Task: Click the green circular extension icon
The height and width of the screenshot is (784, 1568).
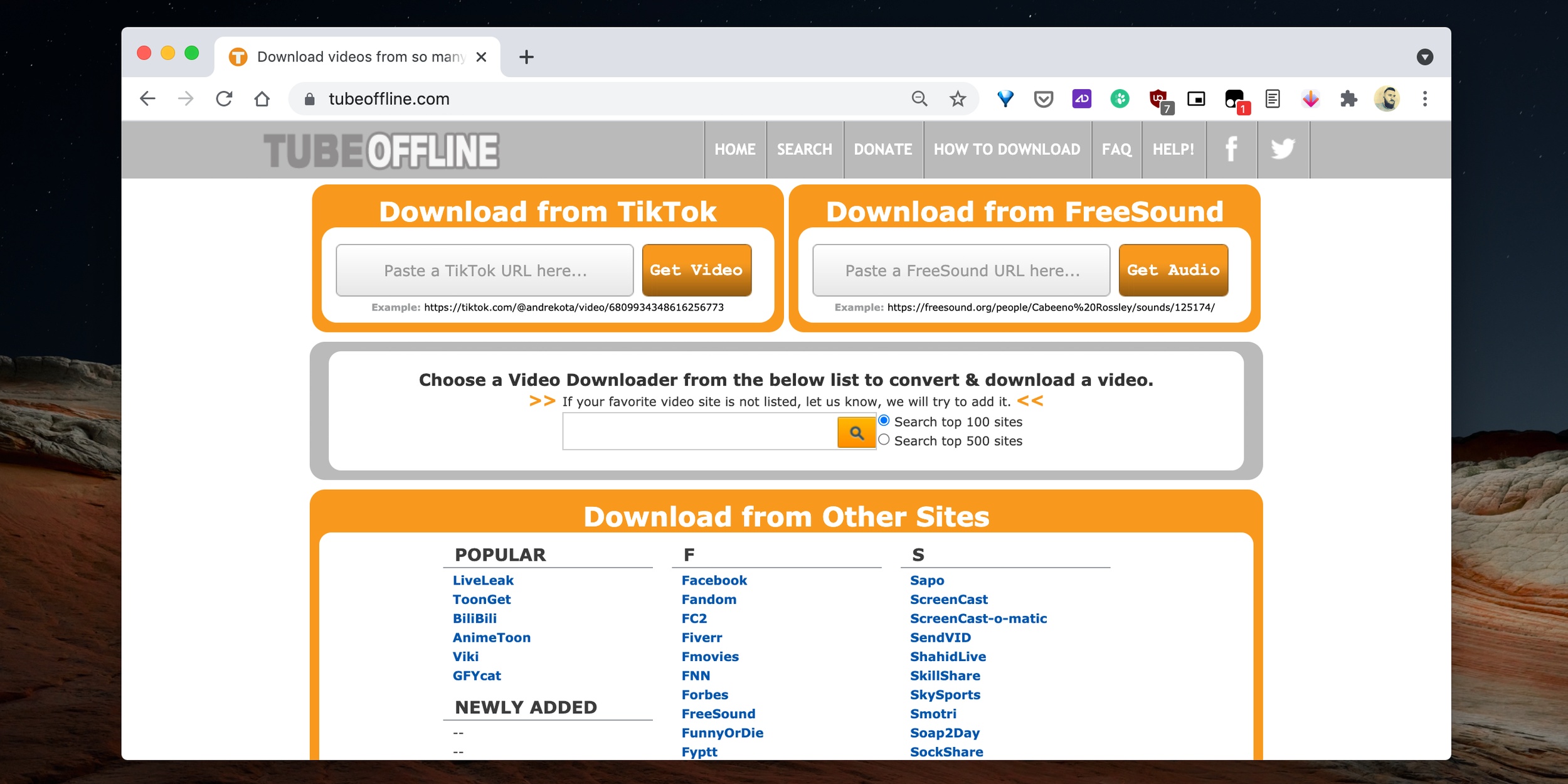Action: tap(1120, 98)
